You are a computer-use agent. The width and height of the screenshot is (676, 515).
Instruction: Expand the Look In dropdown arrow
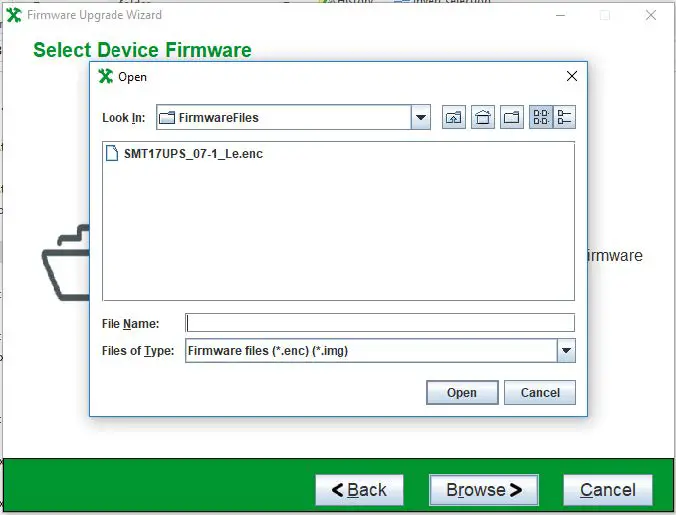point(420,117)
